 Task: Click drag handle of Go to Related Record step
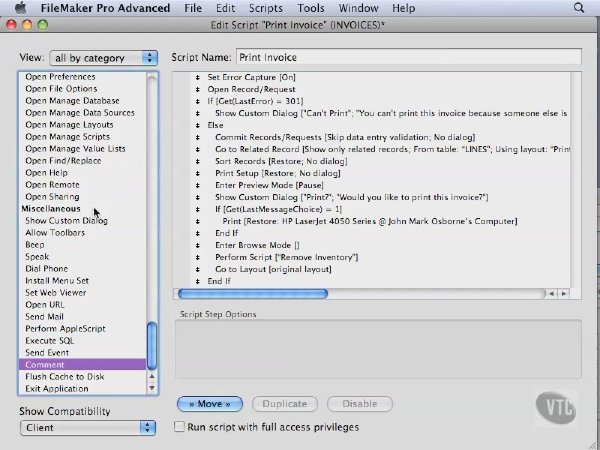tap(197, 149)
